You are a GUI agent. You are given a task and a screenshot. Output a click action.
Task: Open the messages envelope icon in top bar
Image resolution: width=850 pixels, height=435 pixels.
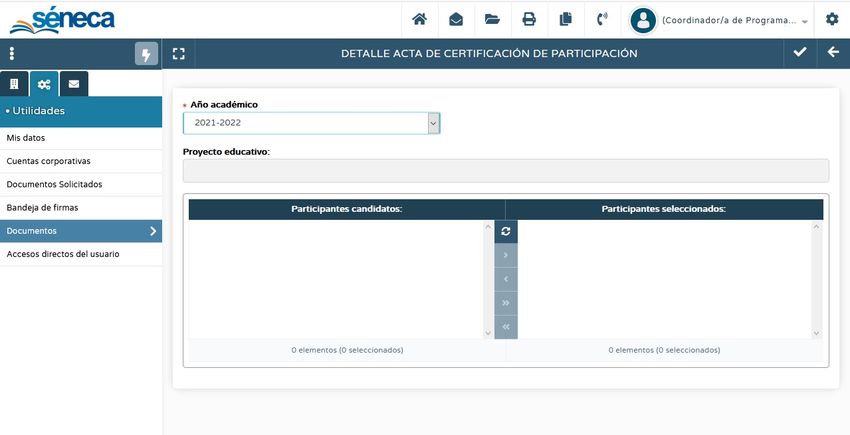click(x=455, y=19)
